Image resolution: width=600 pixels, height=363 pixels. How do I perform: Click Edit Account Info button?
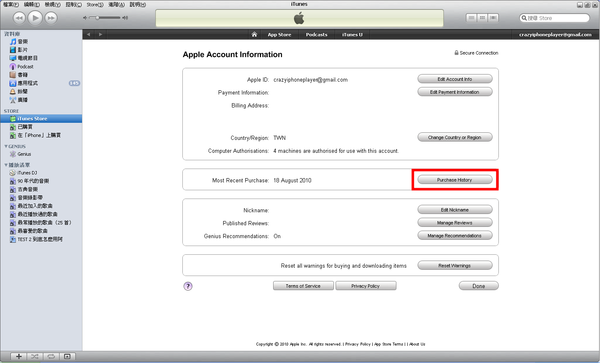click(455, 79)
